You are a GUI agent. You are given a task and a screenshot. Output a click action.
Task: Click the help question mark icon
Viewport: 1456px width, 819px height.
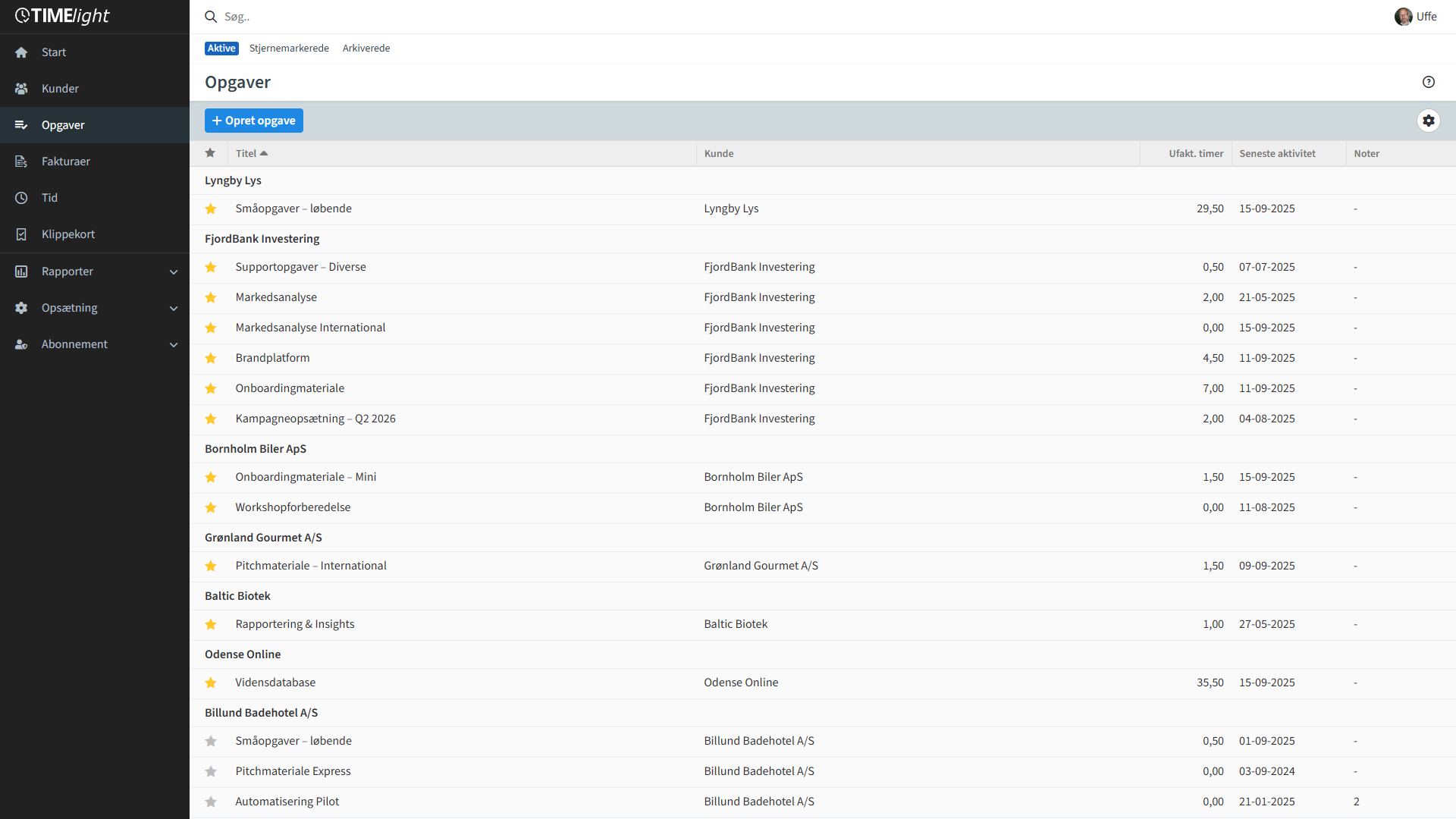(1428, 82)
